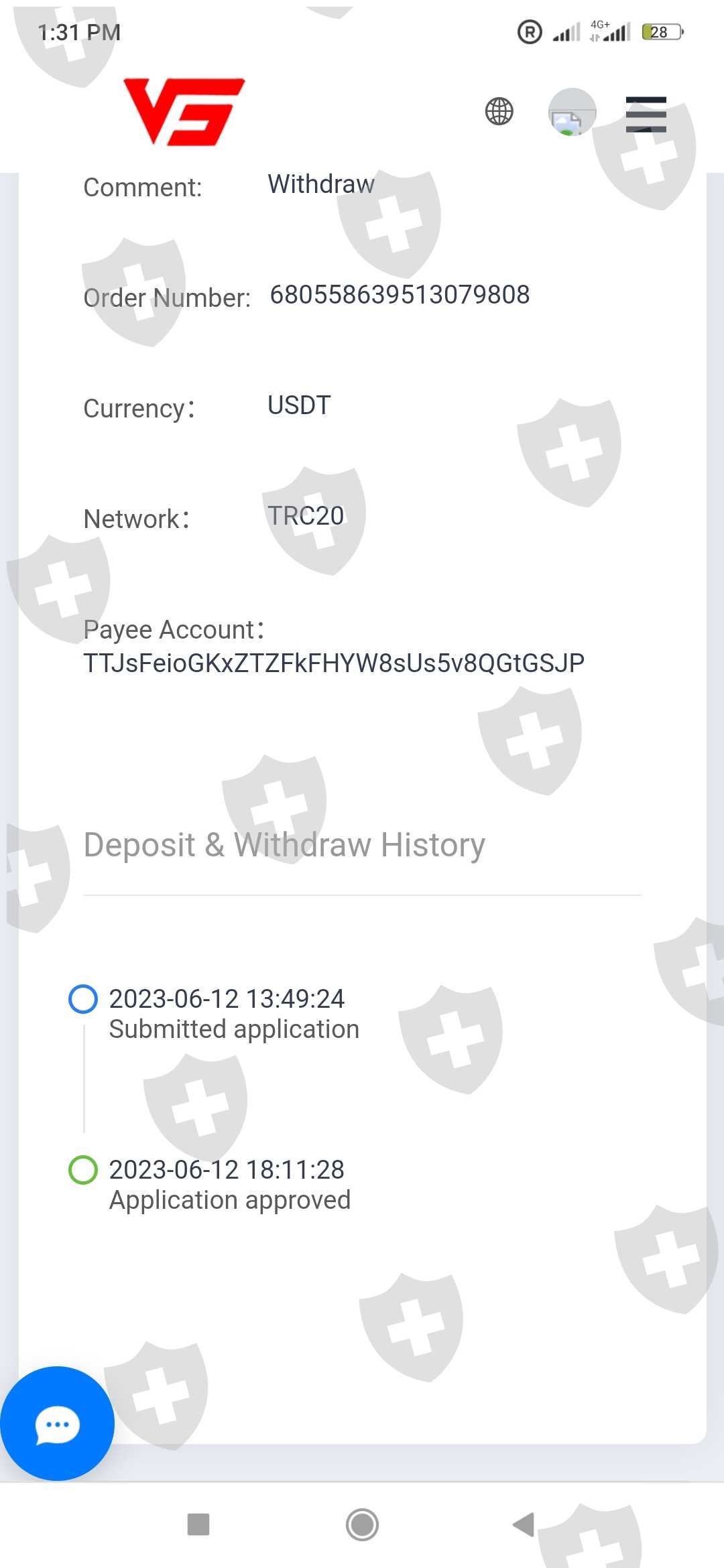Tap the Android back triangle
Screen dimensions: 724x1568
[524, 1524]
